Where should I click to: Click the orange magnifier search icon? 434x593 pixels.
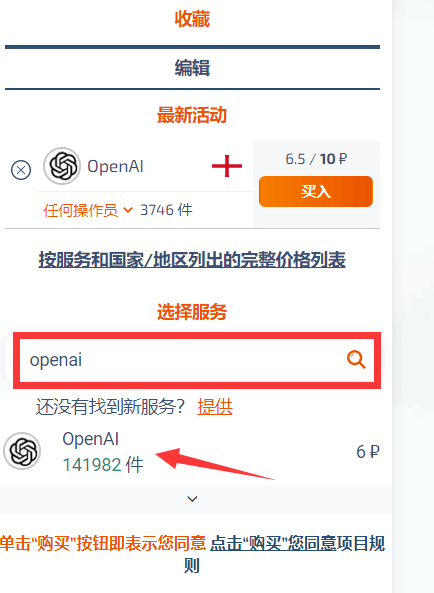click(x=356, y=360)
